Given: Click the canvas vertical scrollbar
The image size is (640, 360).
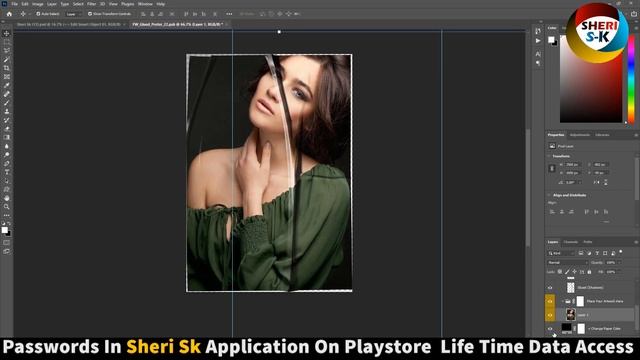Looking at the screenshot, I should [x=529, y=188].
